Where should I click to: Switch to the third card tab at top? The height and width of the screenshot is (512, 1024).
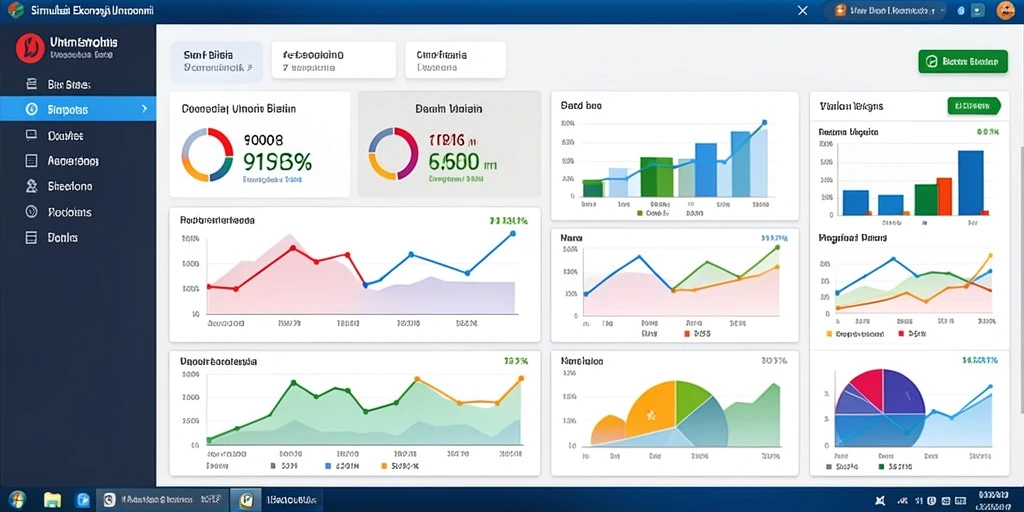click(x=455, y=60)
